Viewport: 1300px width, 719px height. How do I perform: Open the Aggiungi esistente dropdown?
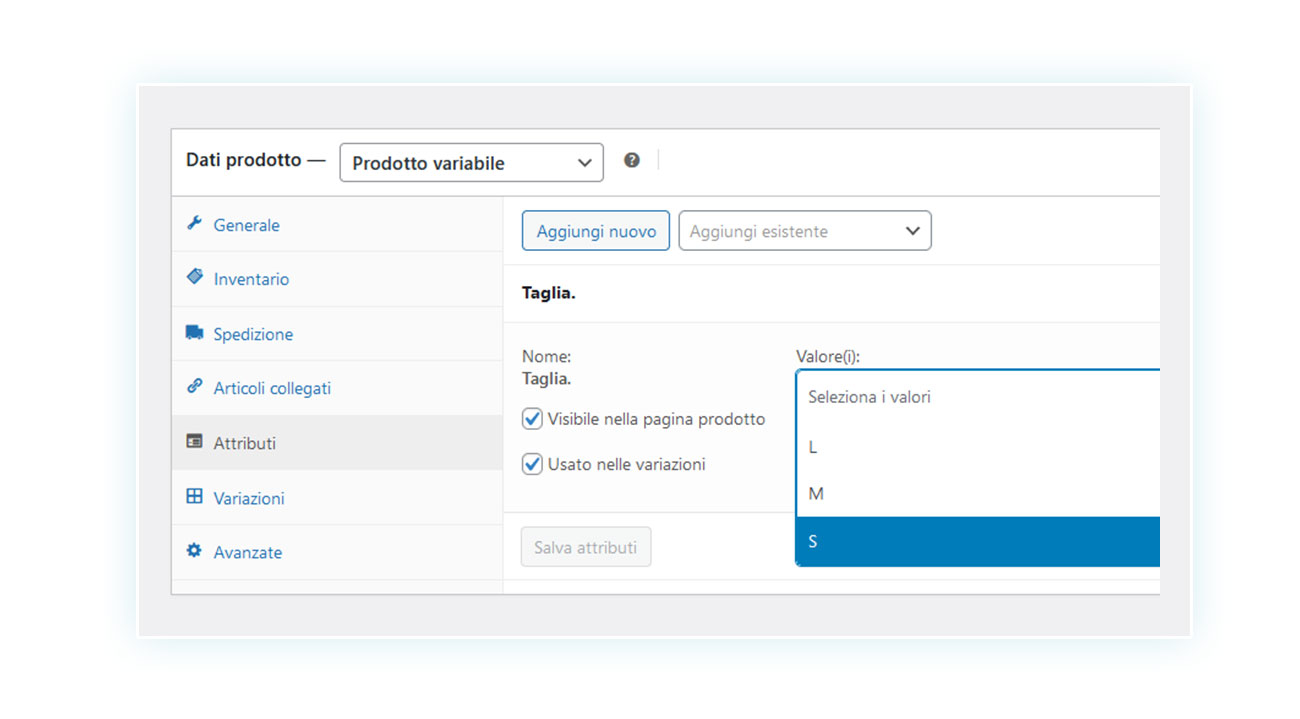click(x=805, y=231)
